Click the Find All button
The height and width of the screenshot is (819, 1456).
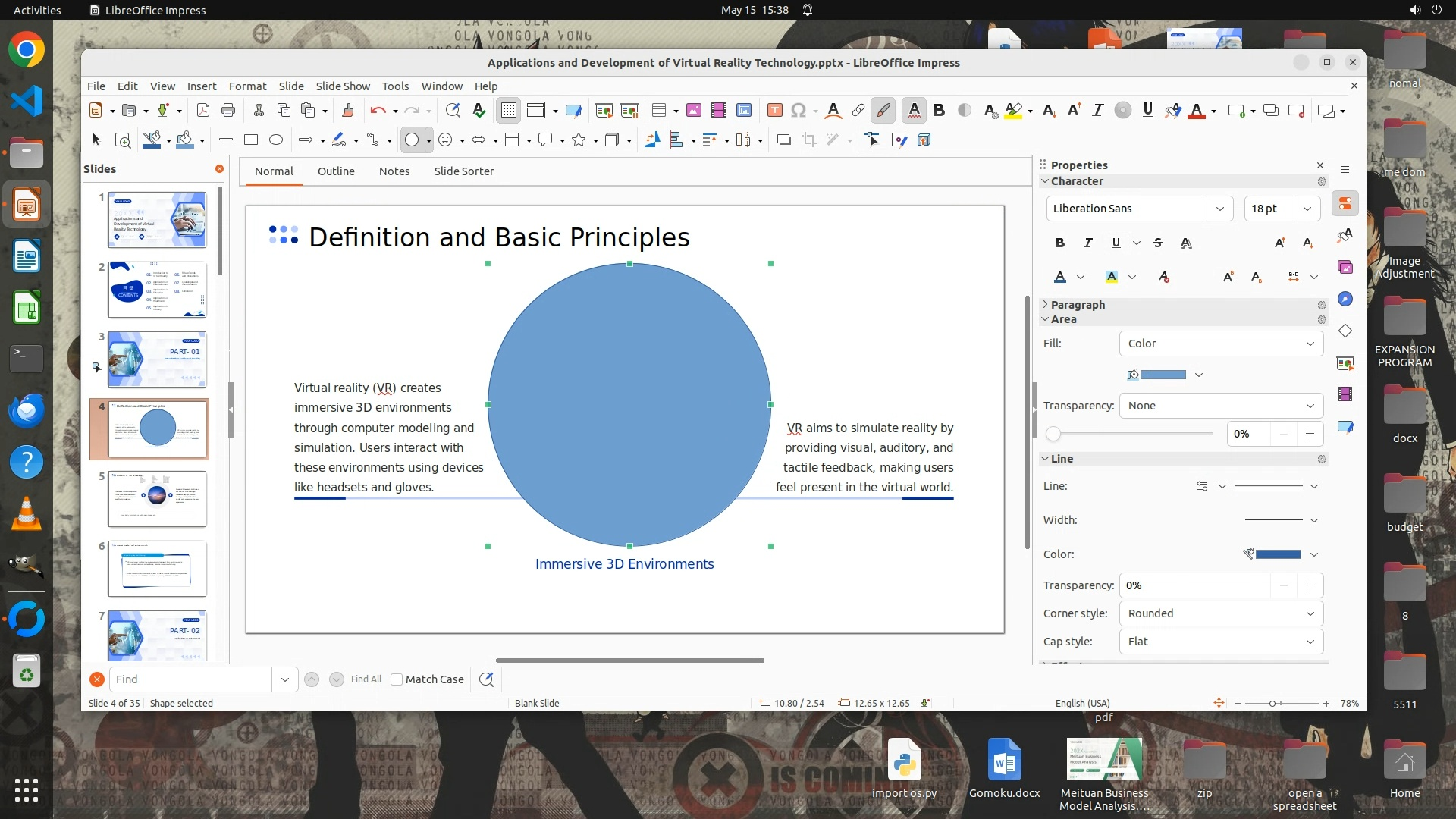point(366,679)
